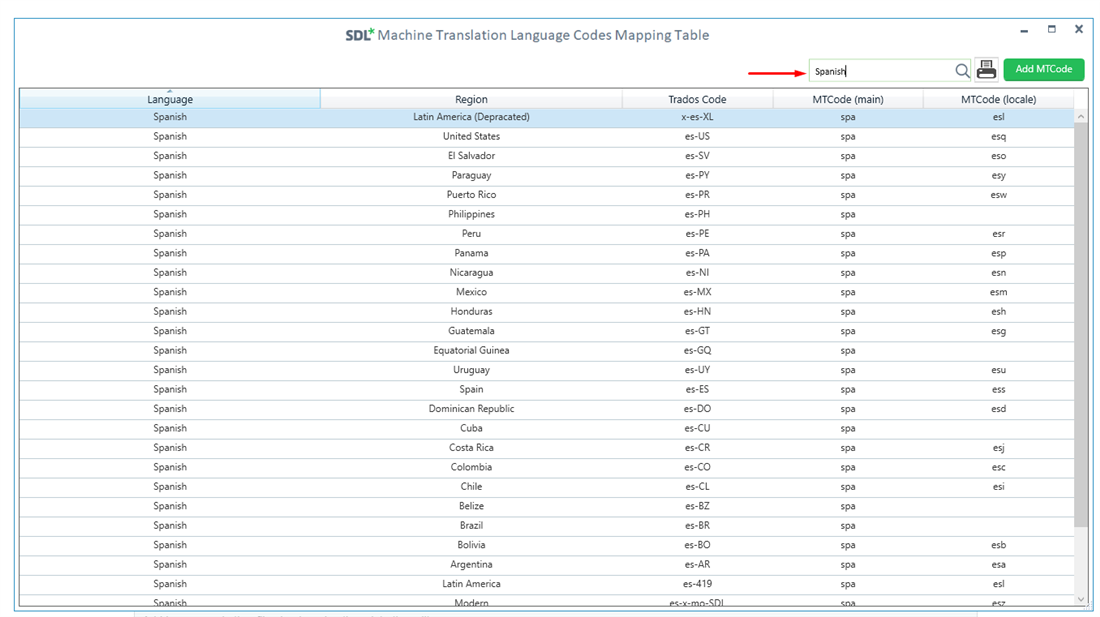Close the mapping table window
The height and width of the screenshot is (617, 1100).
1079,29
